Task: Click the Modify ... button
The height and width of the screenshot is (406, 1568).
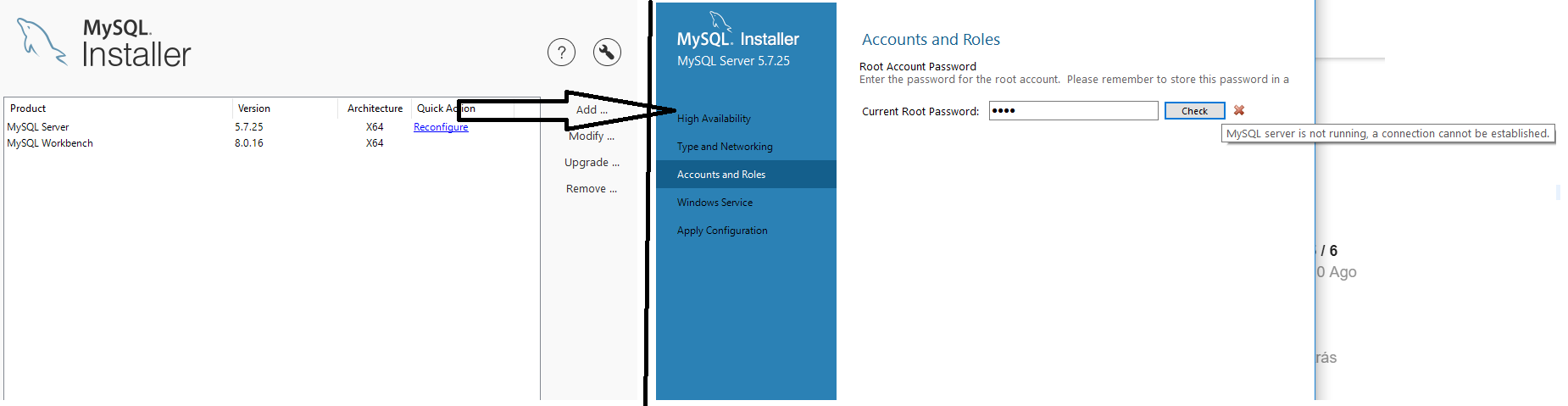Action: click(x=592, y=136)
